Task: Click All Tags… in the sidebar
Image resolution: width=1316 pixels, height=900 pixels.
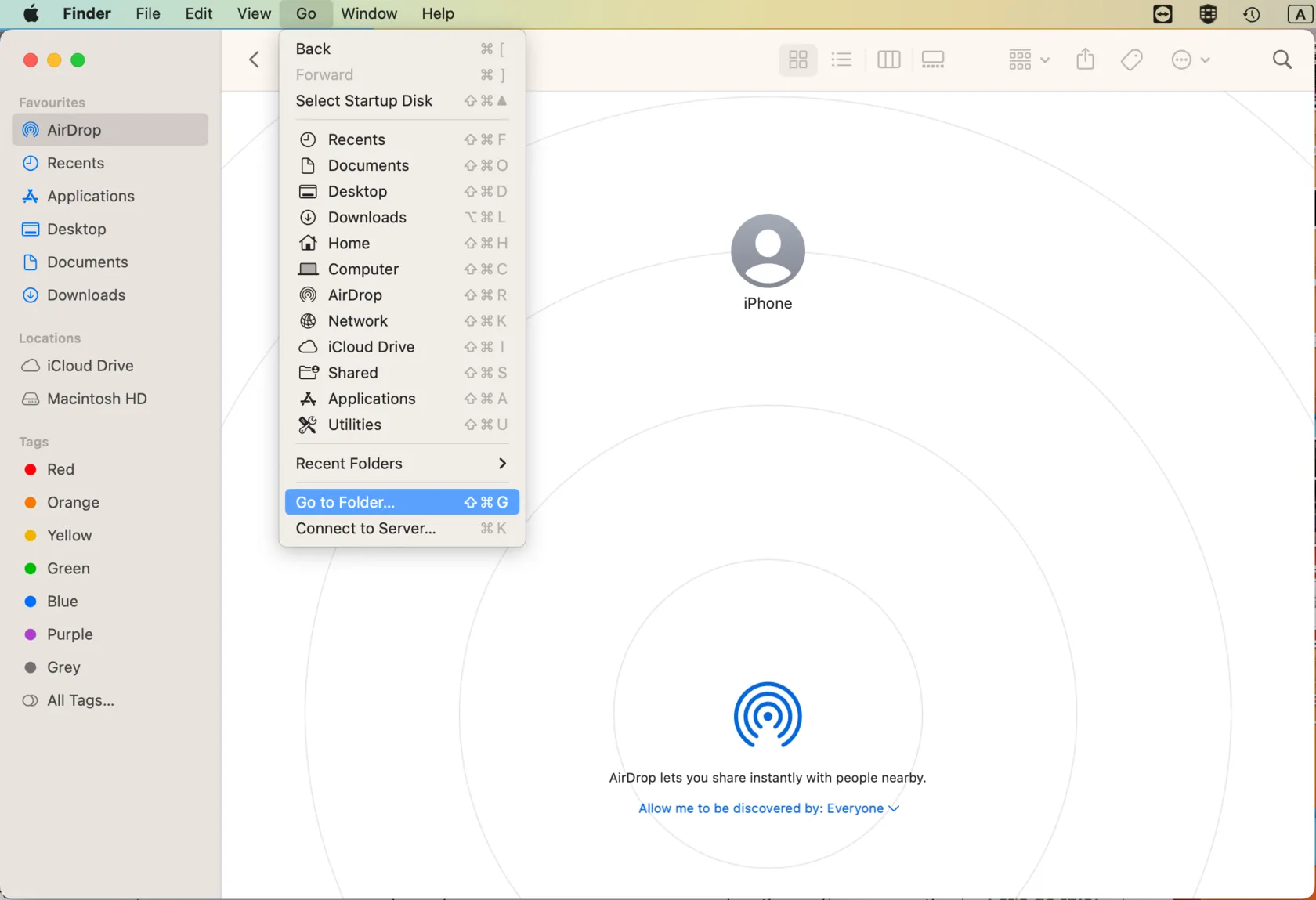Action: click(x=80, y=700)
